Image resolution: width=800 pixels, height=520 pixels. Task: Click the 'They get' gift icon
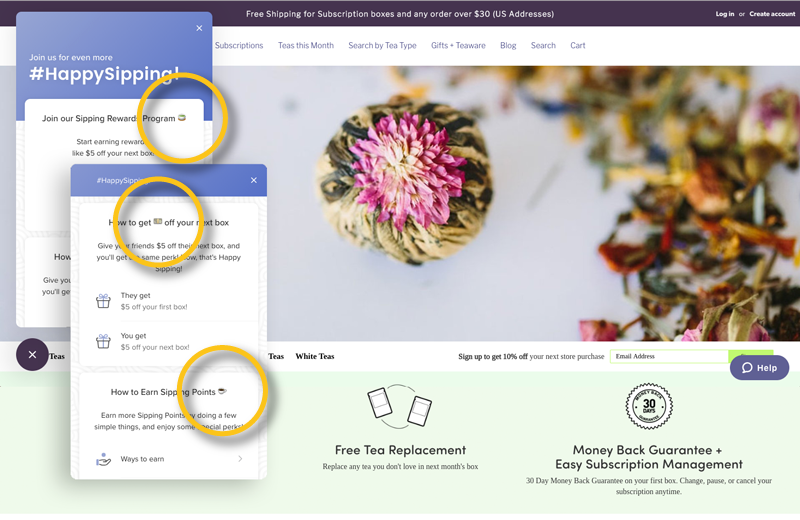[103, 301]
